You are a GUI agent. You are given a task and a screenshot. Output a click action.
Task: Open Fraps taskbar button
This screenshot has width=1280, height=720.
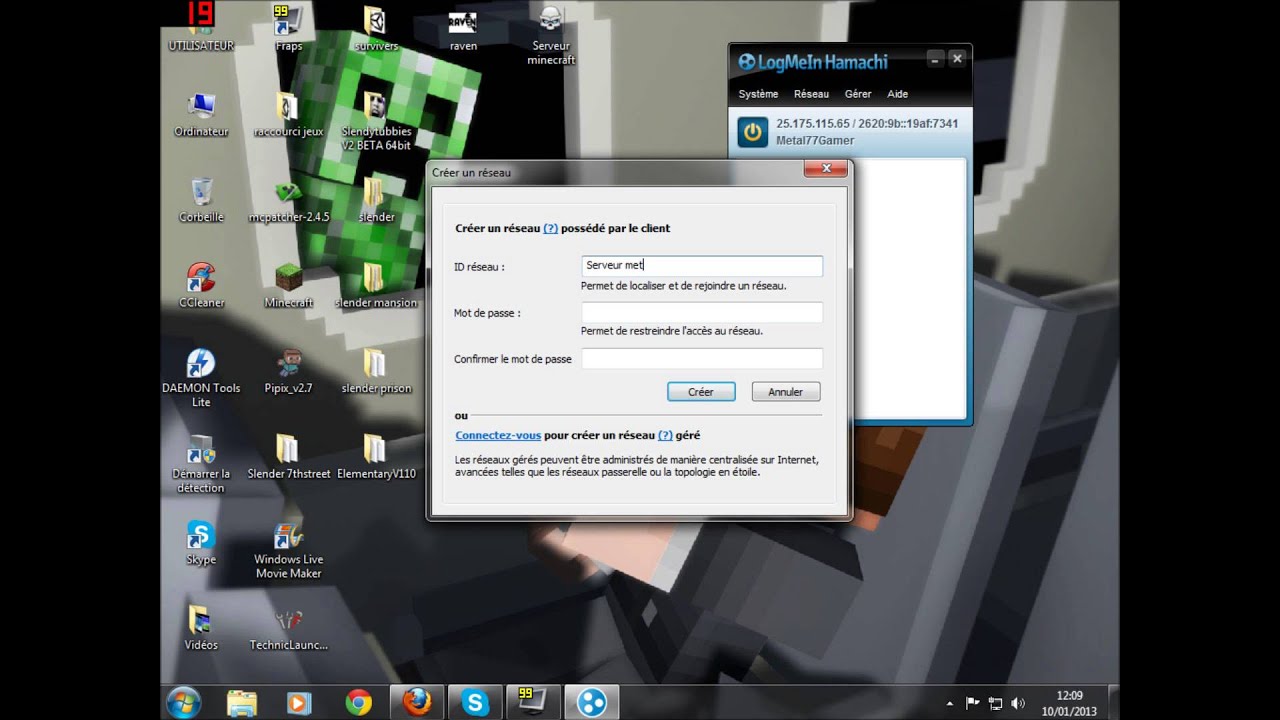point(533,703)
